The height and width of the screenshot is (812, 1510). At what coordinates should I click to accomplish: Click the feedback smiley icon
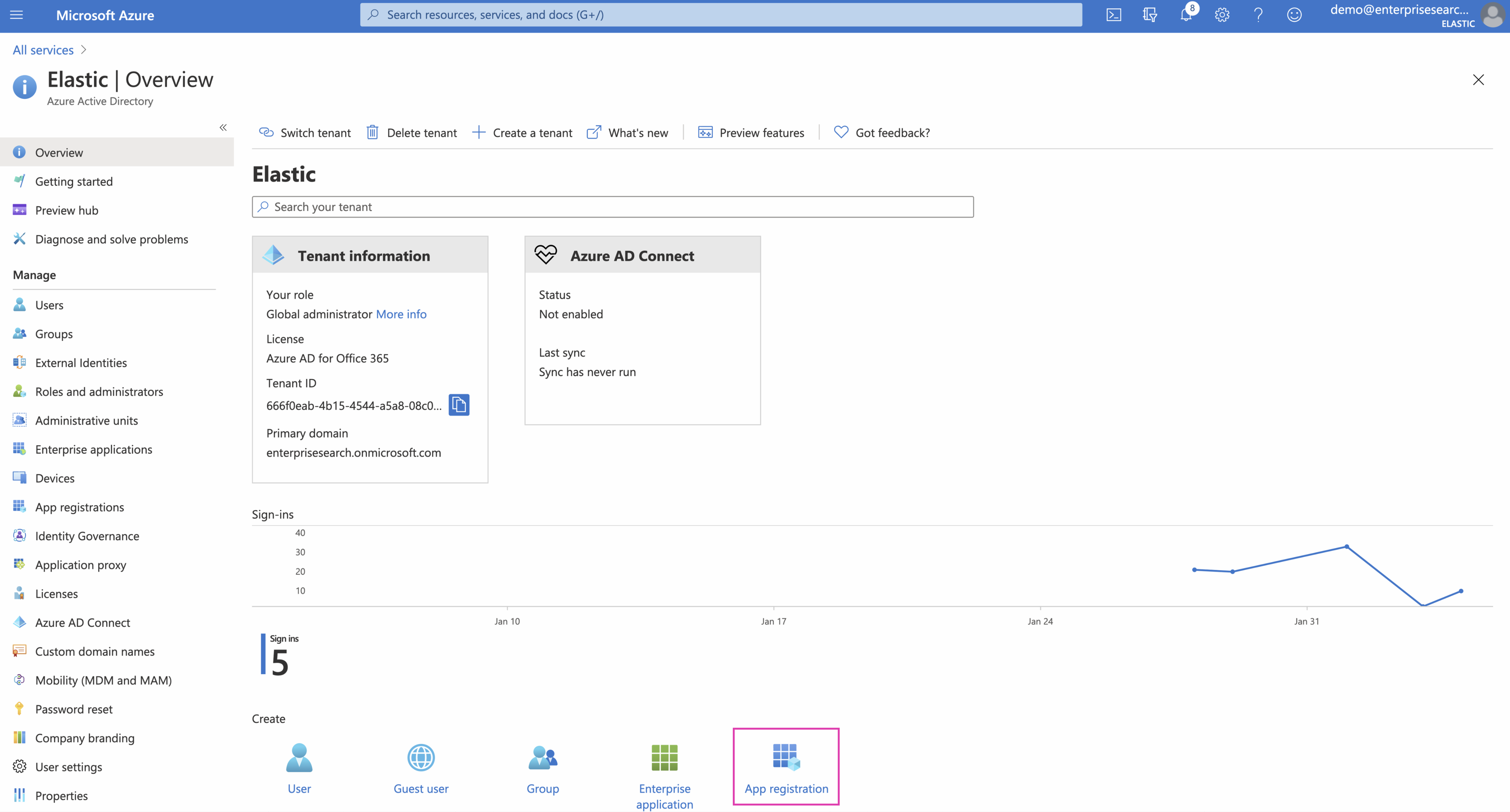click(x=1294, y=15)
